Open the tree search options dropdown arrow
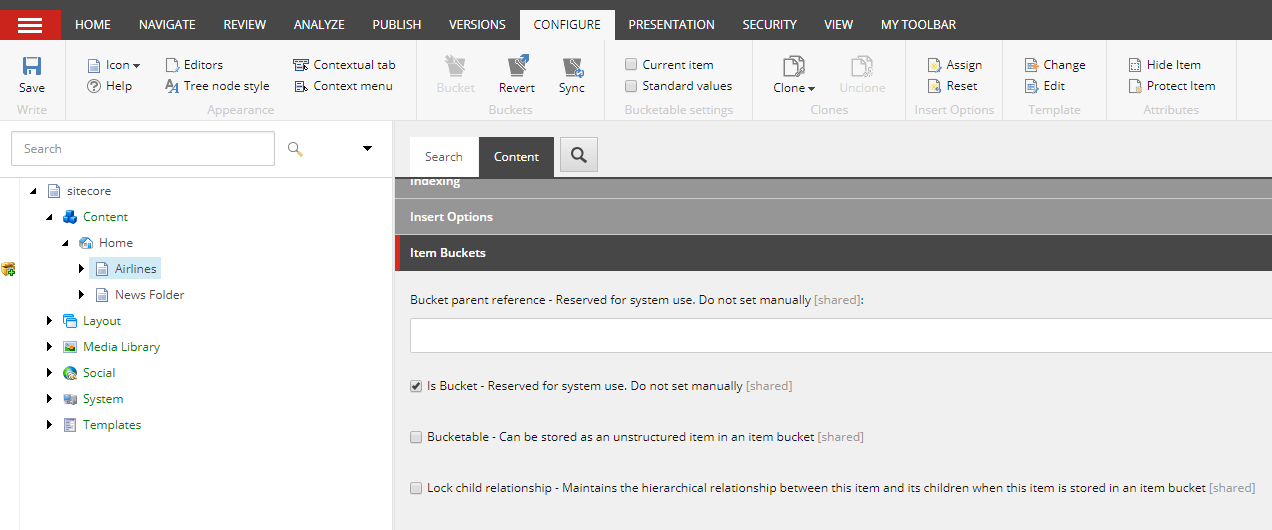The width and height of the screenshot is (1272, 530). click(x=367, y=148)
